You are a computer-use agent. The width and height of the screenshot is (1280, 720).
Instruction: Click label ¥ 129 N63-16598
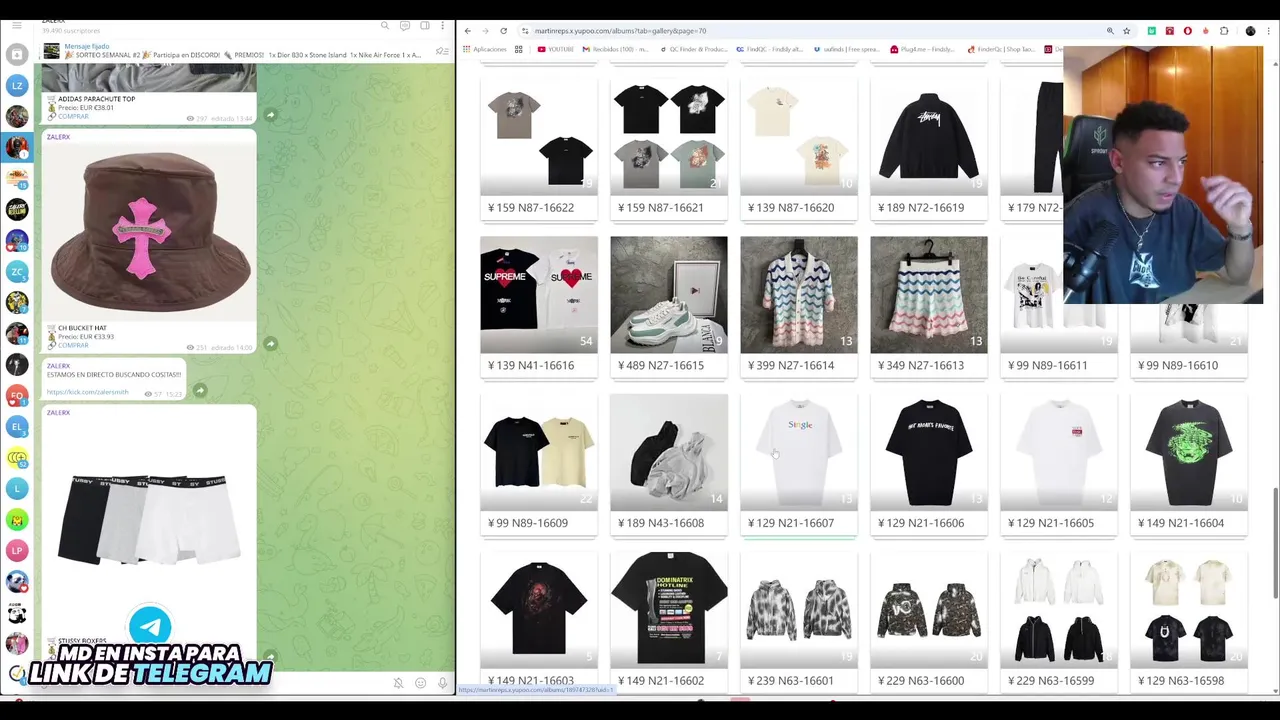pos(1181,680)
